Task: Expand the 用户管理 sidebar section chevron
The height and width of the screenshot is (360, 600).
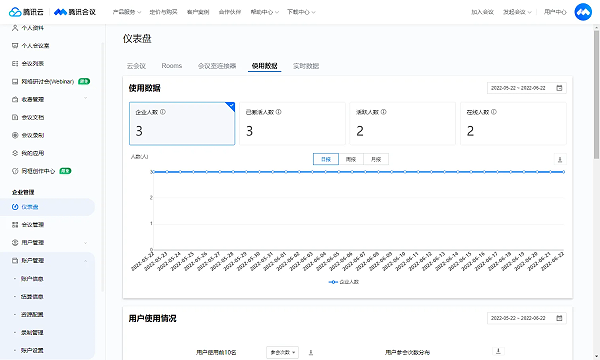Action: (85, 243)
